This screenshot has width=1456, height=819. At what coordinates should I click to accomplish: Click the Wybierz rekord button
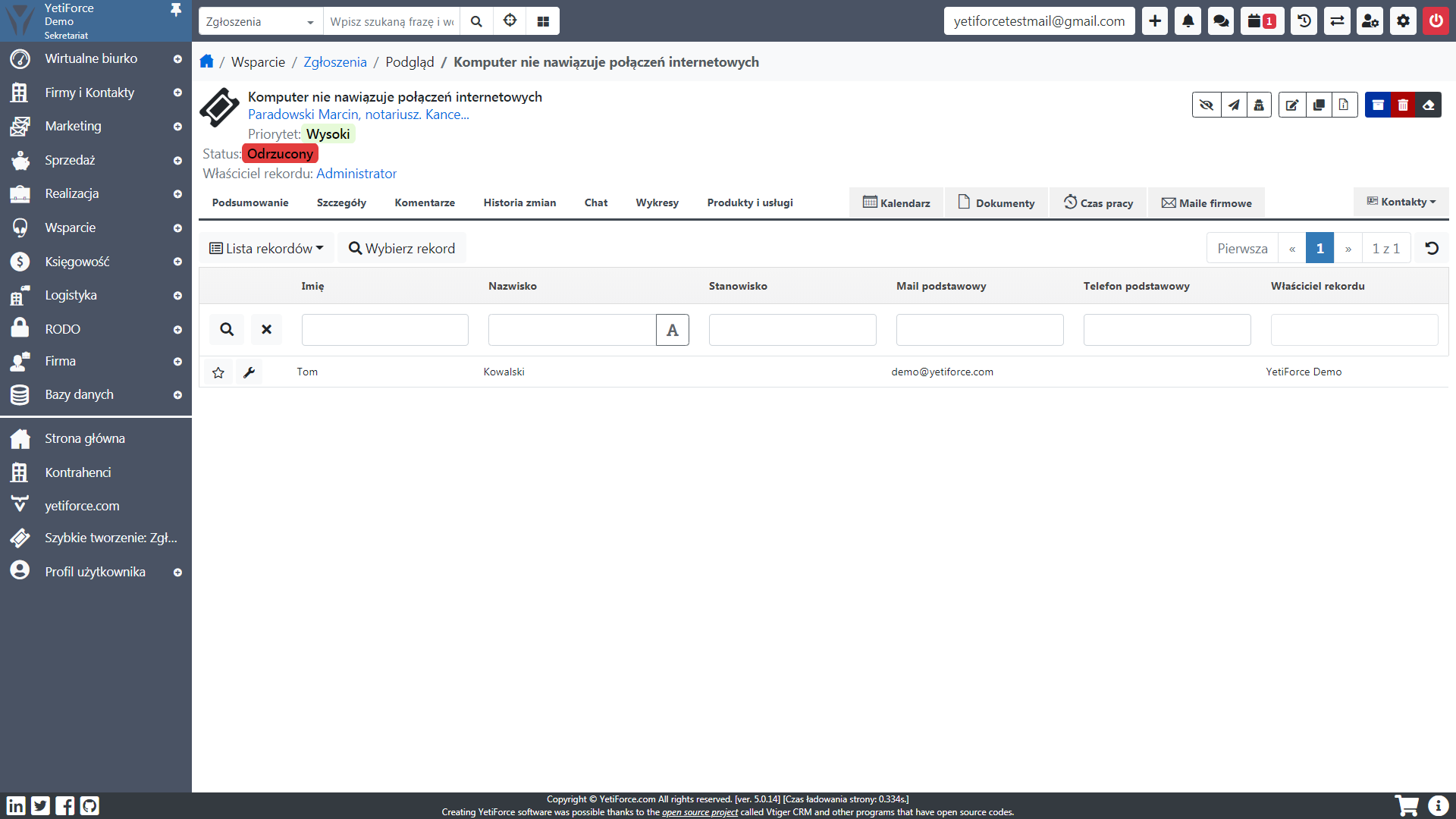point(402,249)
